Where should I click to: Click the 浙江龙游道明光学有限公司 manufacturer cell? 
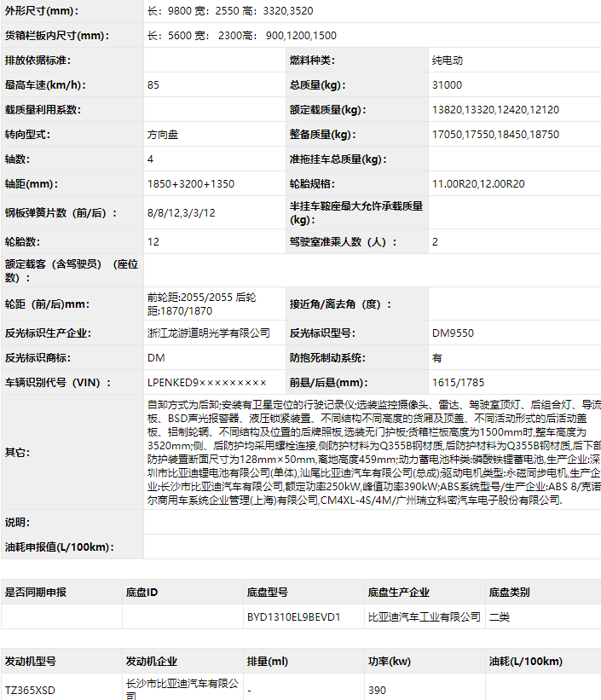[x=208, y=333]
